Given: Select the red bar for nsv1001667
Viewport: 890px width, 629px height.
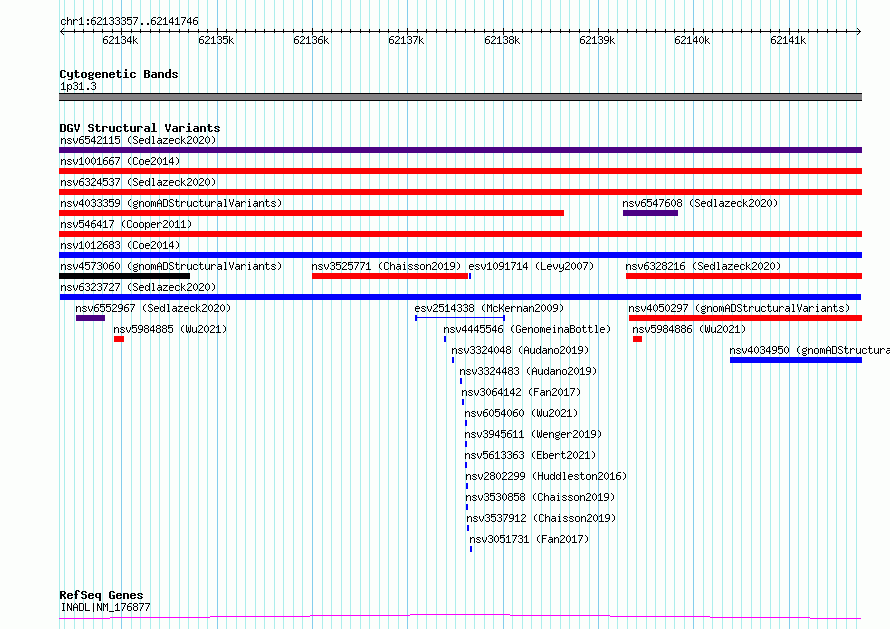Looking at the screenshot, I should 460,171.
